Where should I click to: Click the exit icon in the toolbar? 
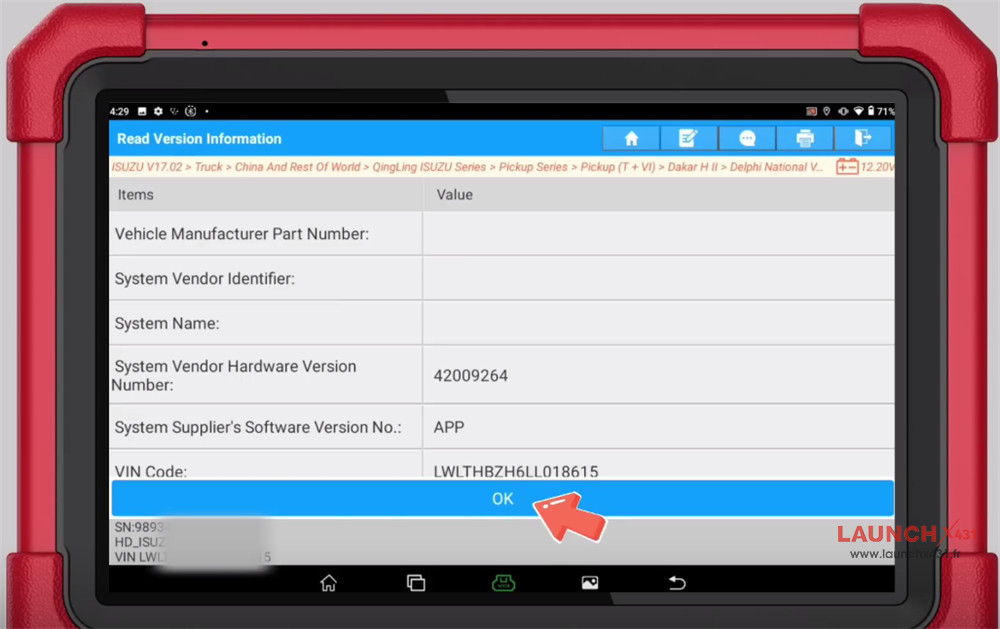click(x=862, y=138)
